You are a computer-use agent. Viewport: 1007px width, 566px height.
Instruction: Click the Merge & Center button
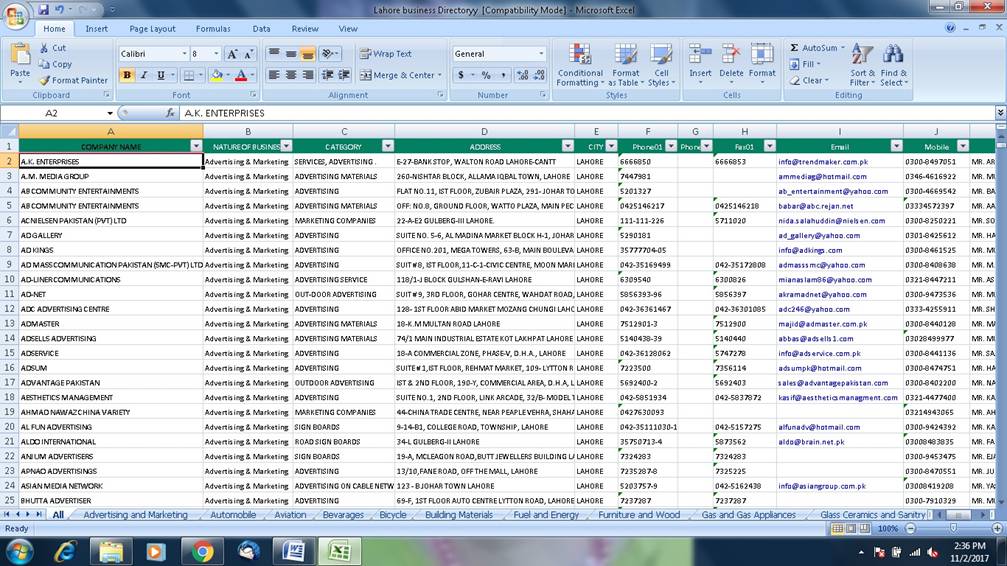click(x=398, y=75)
